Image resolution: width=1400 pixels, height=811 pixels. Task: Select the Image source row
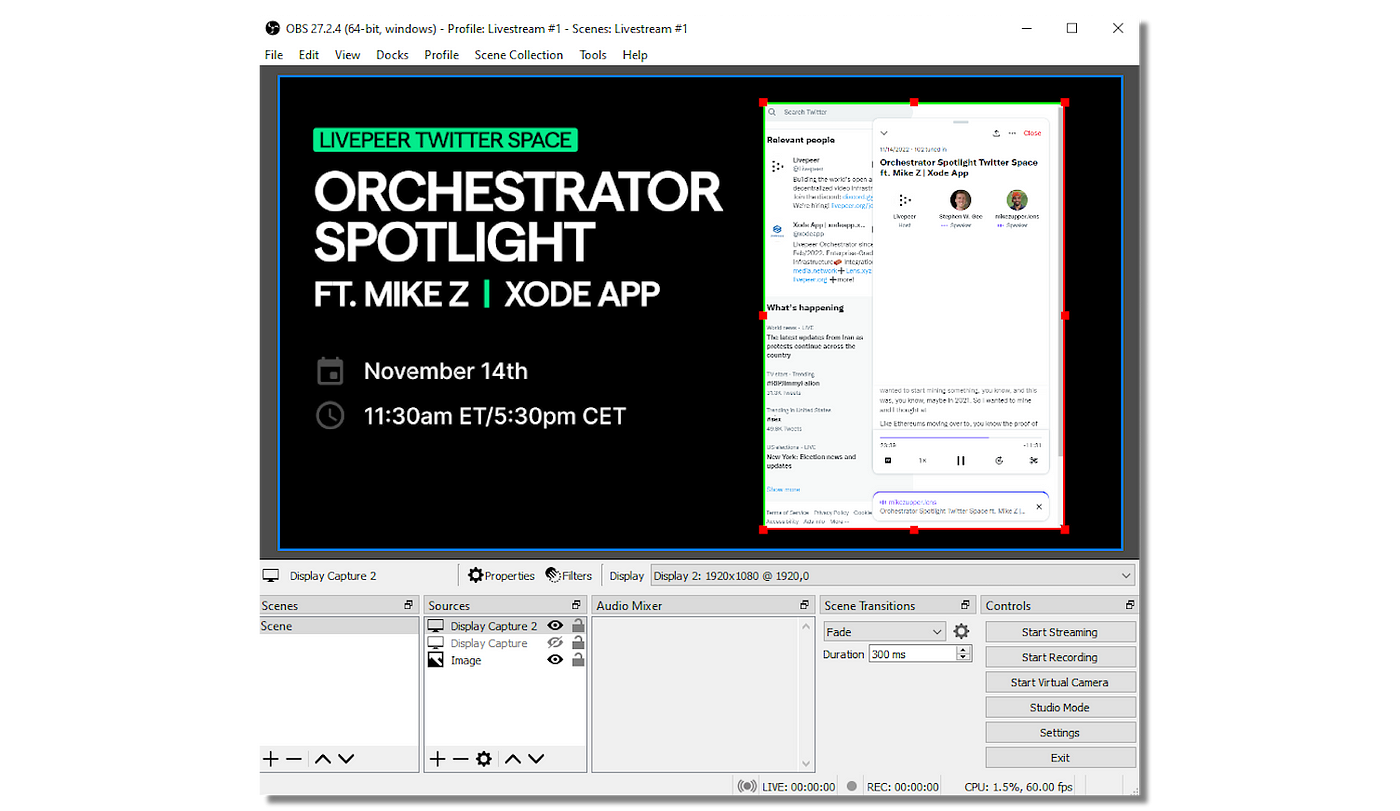(x=505, y=660)
